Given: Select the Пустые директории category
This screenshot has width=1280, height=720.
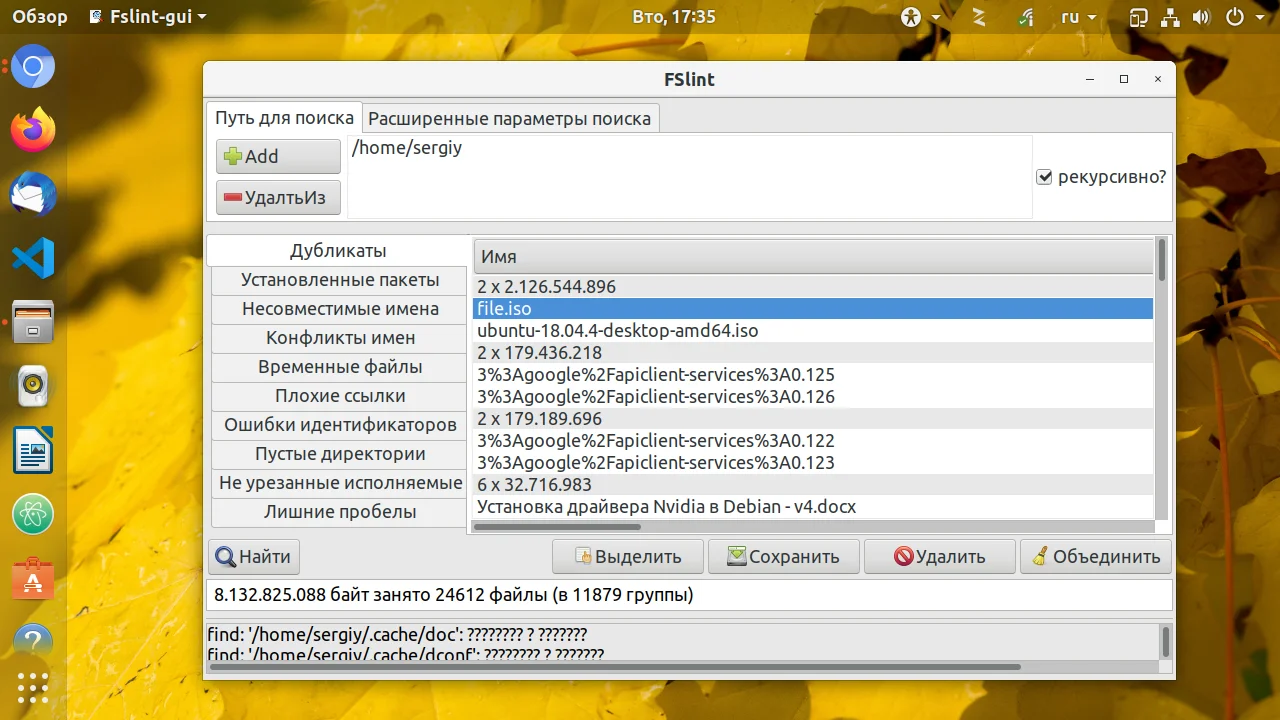Looking at the screenshot, I should [340, 454].
